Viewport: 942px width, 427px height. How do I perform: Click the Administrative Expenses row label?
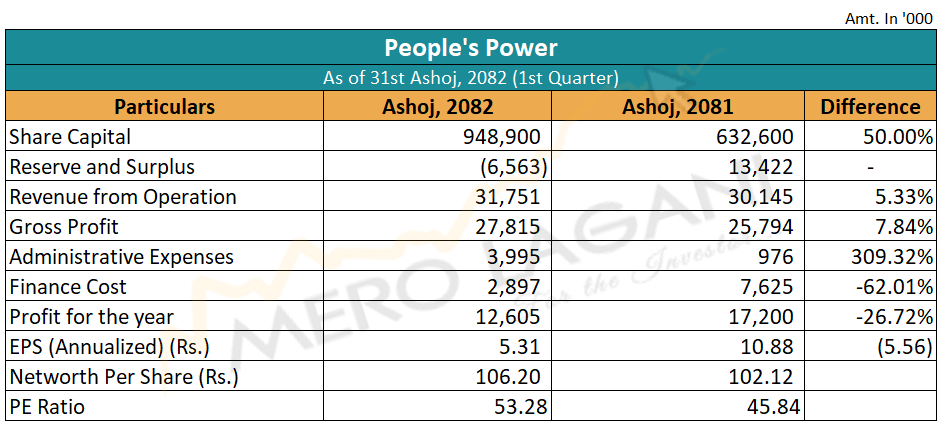coord(121,256)
